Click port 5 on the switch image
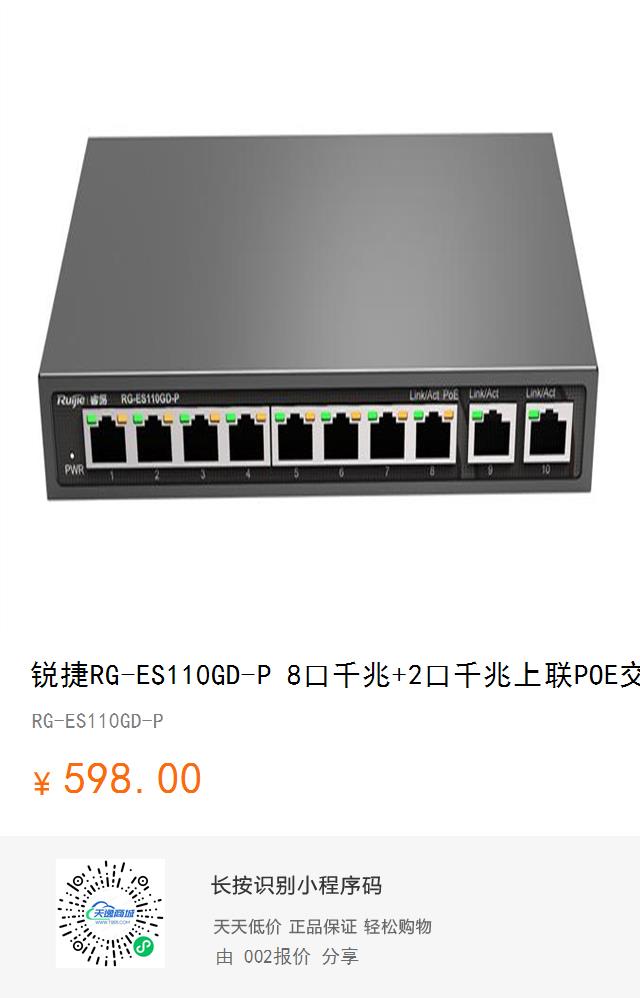 295,440
